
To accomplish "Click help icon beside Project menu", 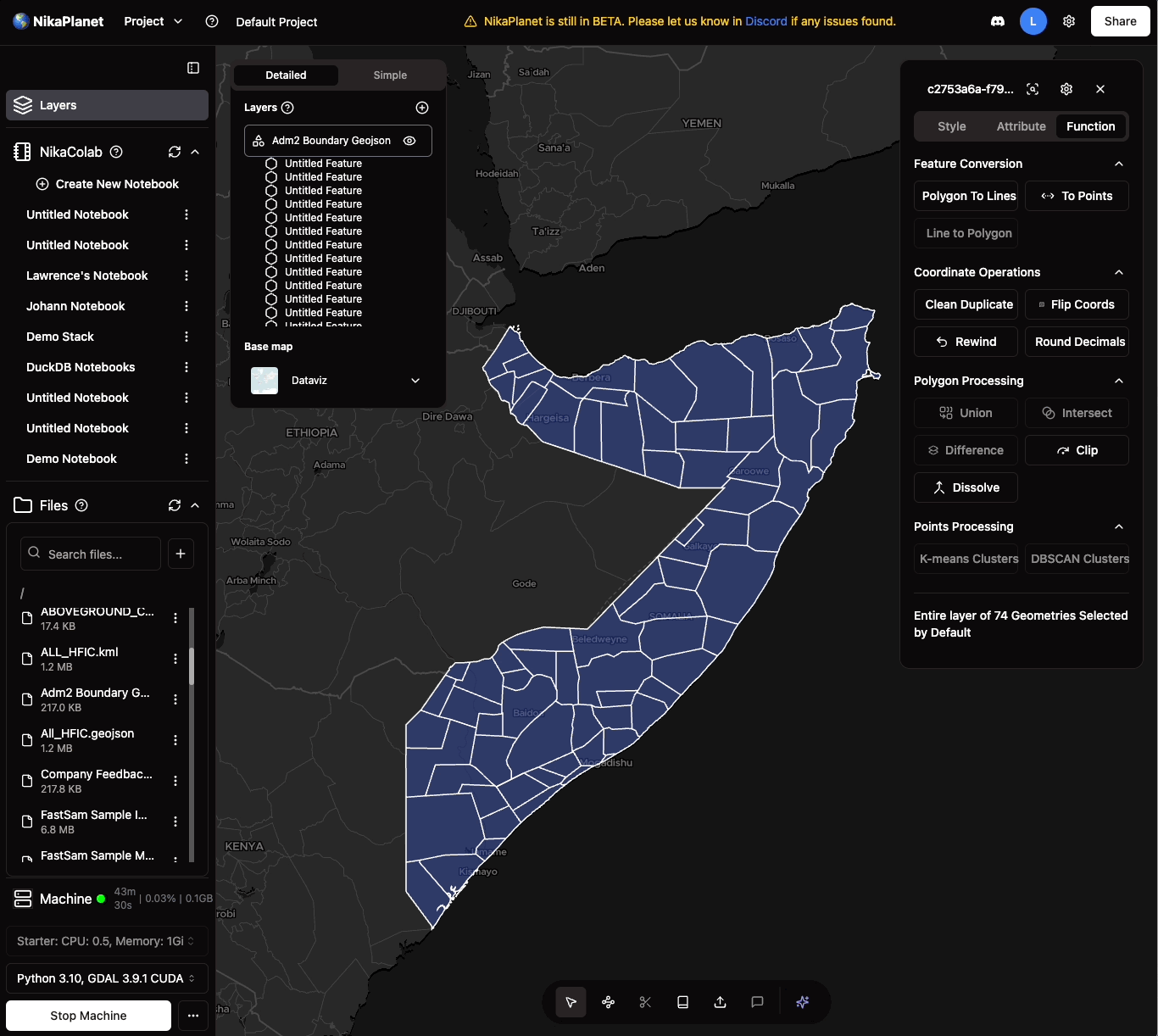I will tap(212, 21).
